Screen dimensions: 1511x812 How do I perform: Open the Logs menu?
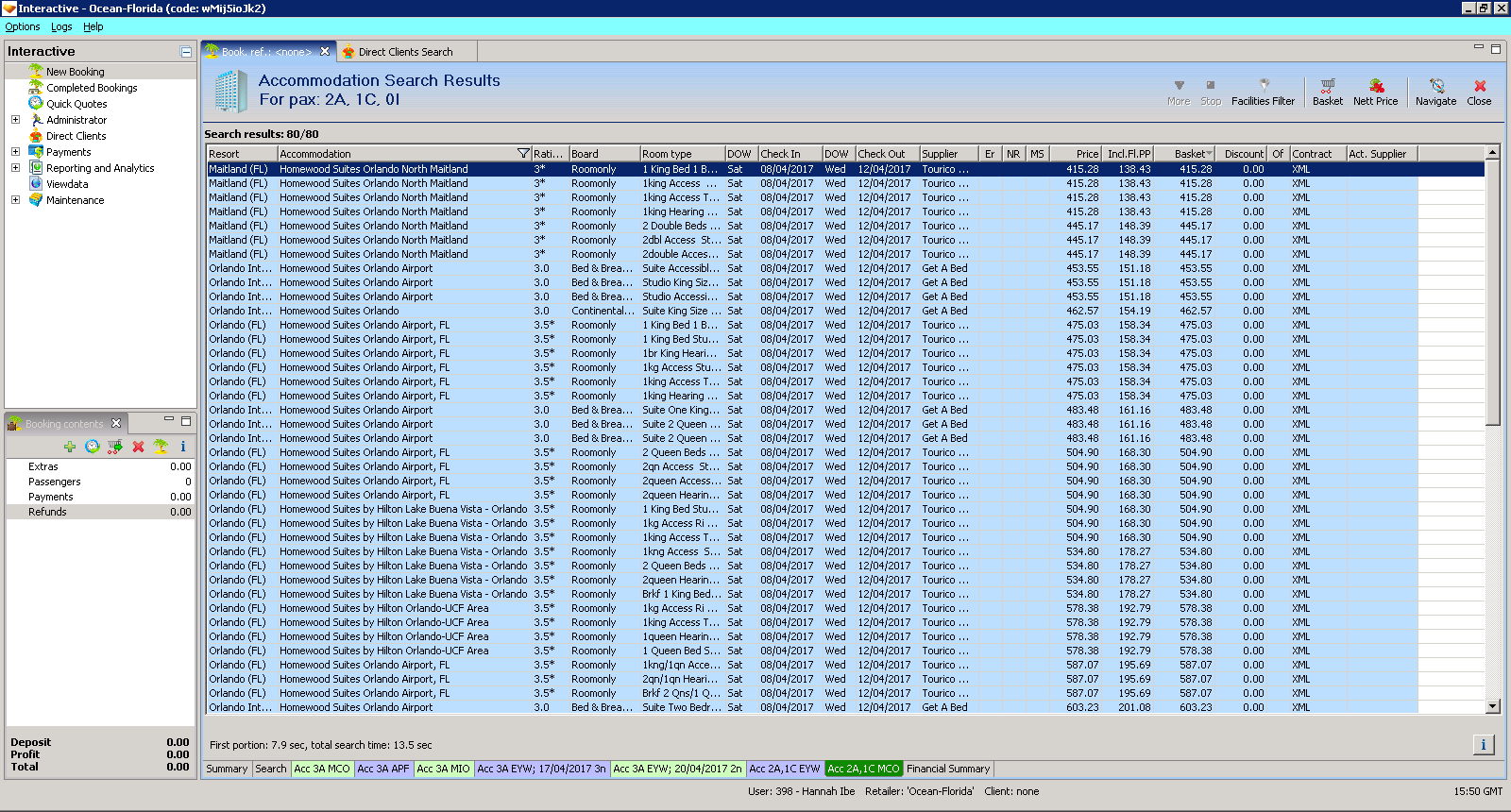[x=61, y=26]
